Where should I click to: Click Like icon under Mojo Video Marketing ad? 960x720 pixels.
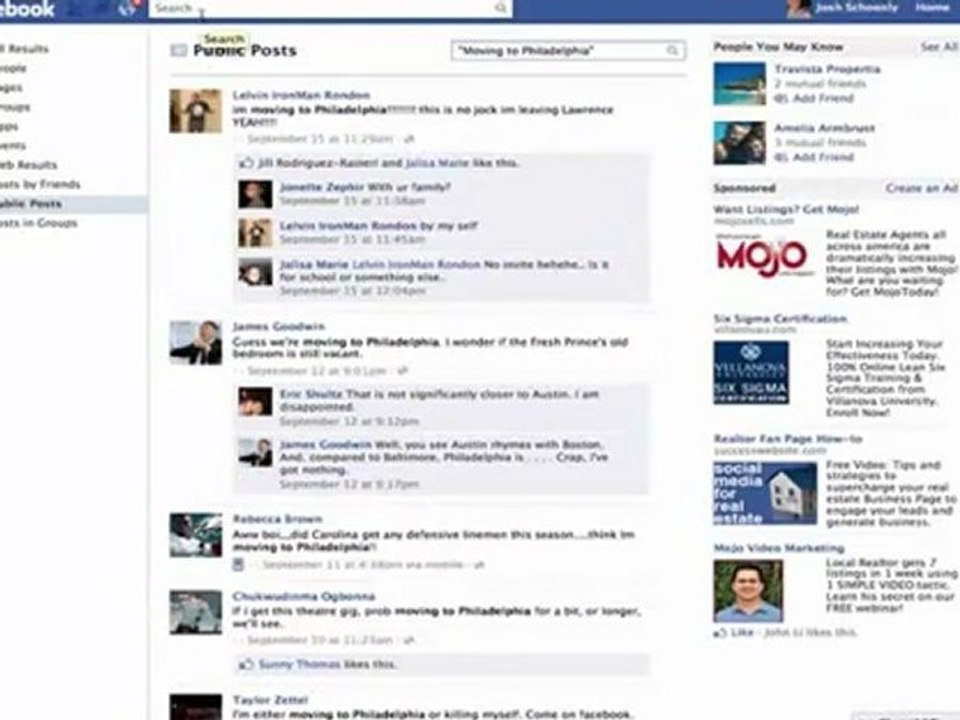[x=720, y=632]
